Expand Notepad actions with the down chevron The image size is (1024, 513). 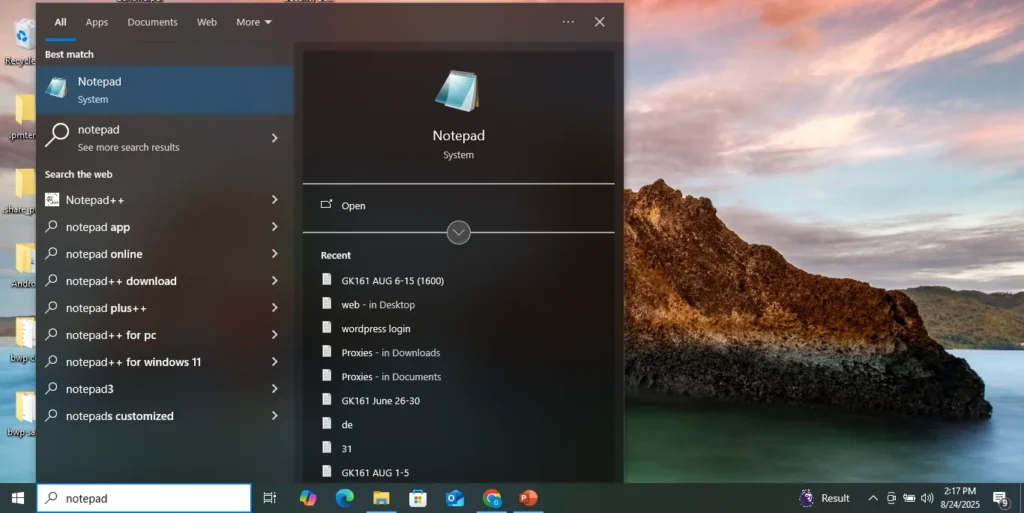(x=458, y=233)
